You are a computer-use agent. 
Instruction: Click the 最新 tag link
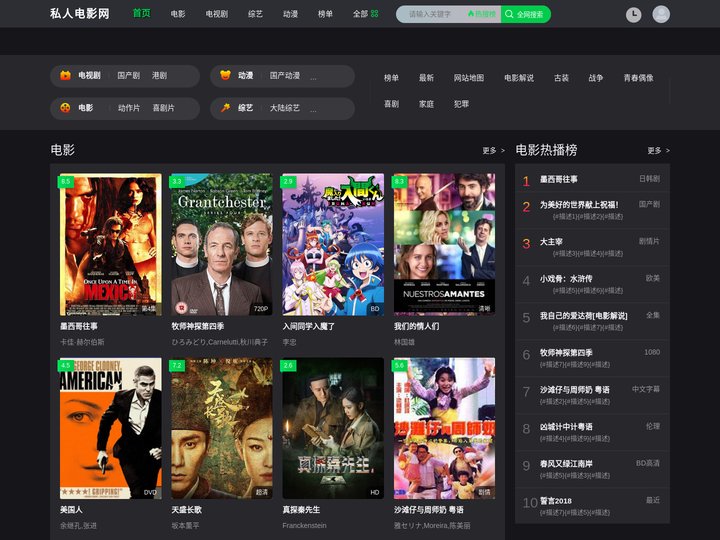[426, 78]
